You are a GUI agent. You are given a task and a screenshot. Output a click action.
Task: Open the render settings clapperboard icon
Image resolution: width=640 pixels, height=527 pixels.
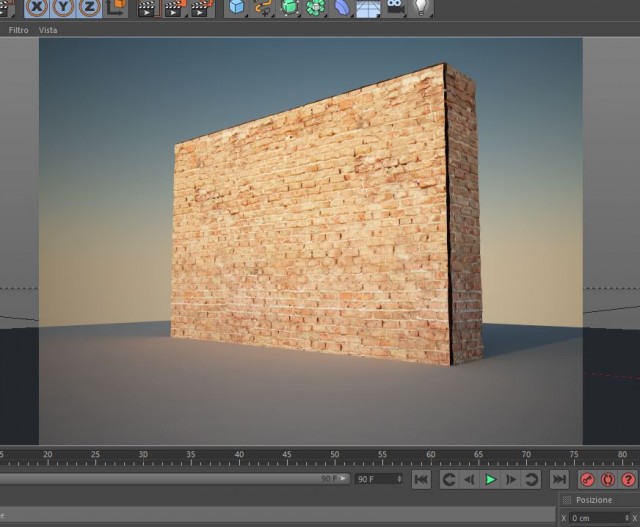pos(202,8)
